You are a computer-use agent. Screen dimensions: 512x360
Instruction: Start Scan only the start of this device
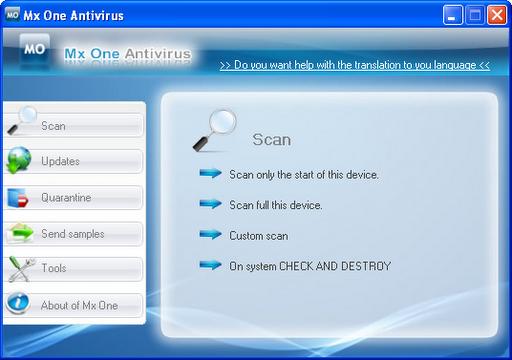pyautogui.click(x=304, y=174)
